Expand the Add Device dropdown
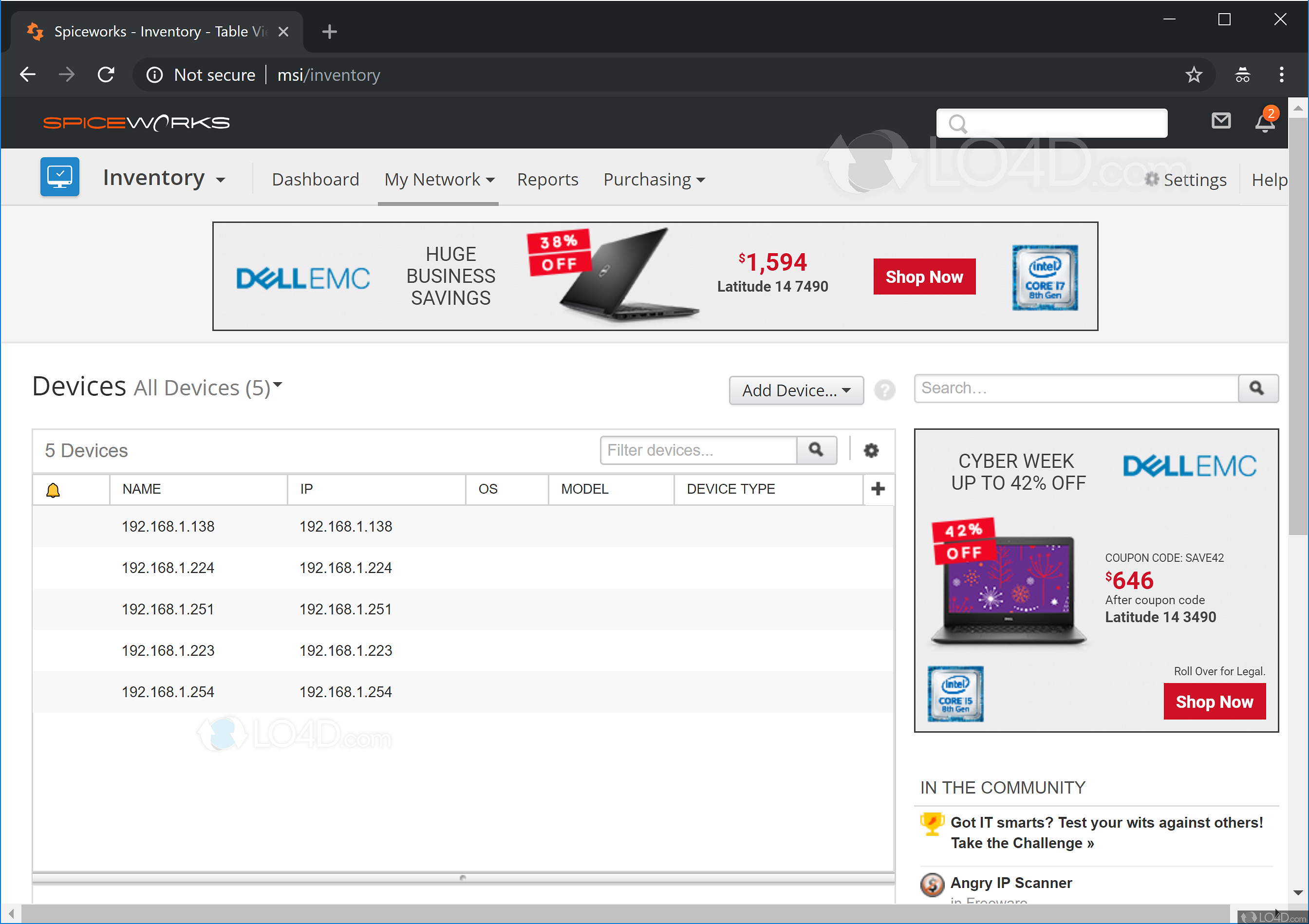Image resolution: width=1309 pixels, height=924 pixels. (x=795, y=390)
